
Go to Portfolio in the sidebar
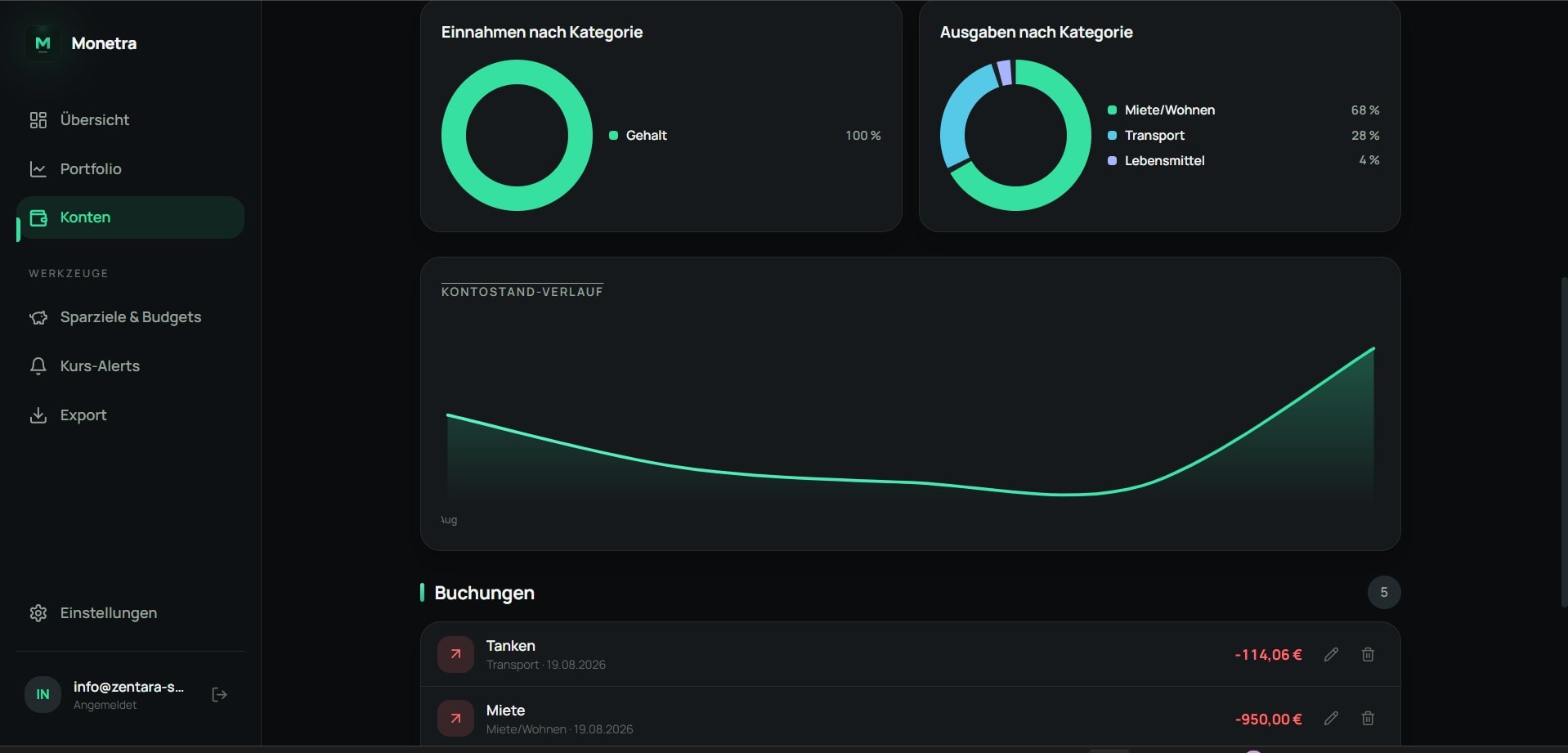click(130, 169)
